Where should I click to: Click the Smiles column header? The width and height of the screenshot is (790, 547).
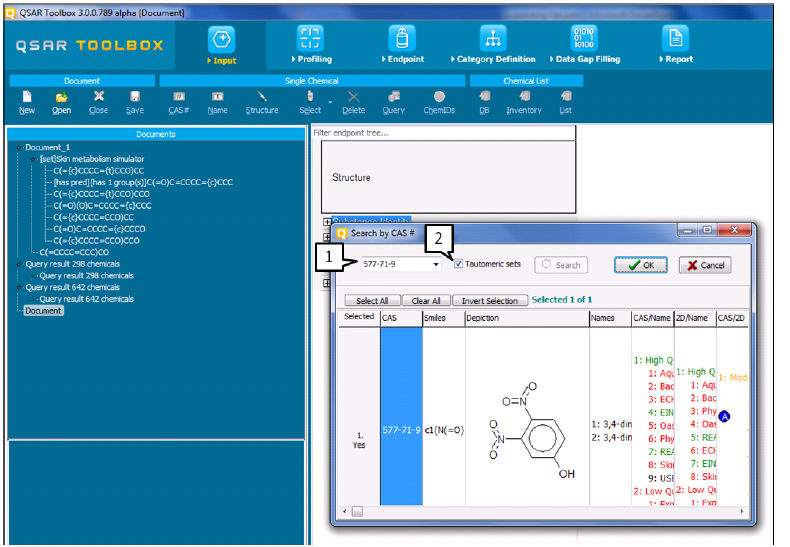pos(443,318)
